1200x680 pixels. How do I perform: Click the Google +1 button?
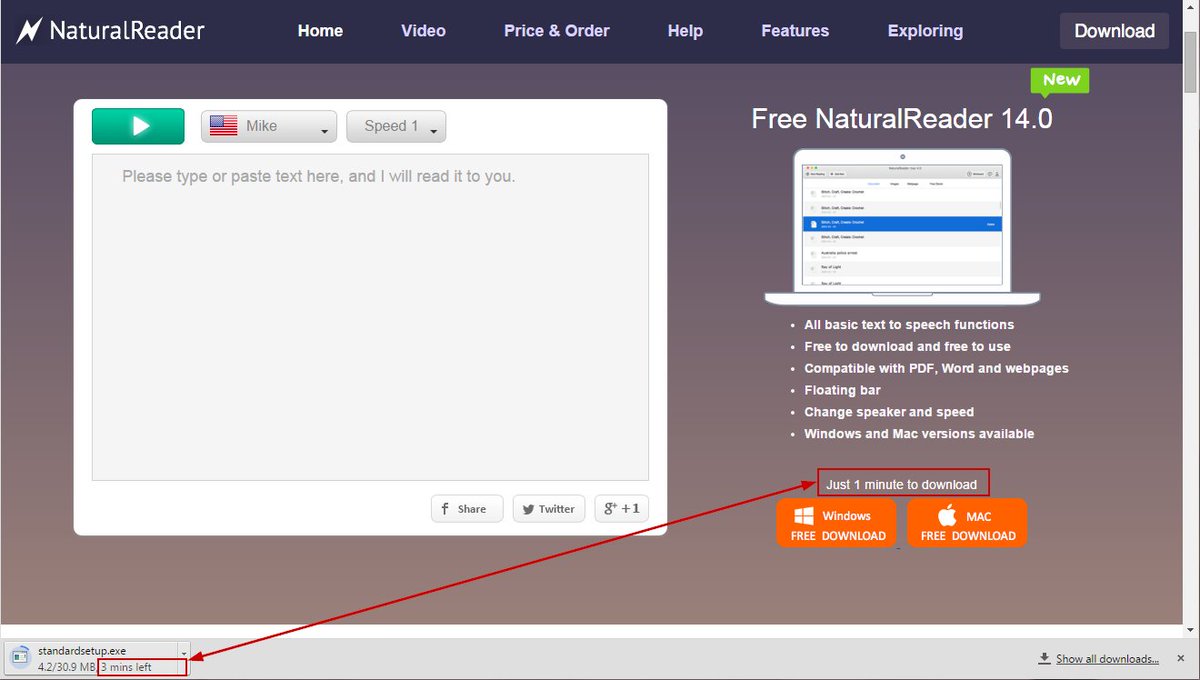[621, 508]
